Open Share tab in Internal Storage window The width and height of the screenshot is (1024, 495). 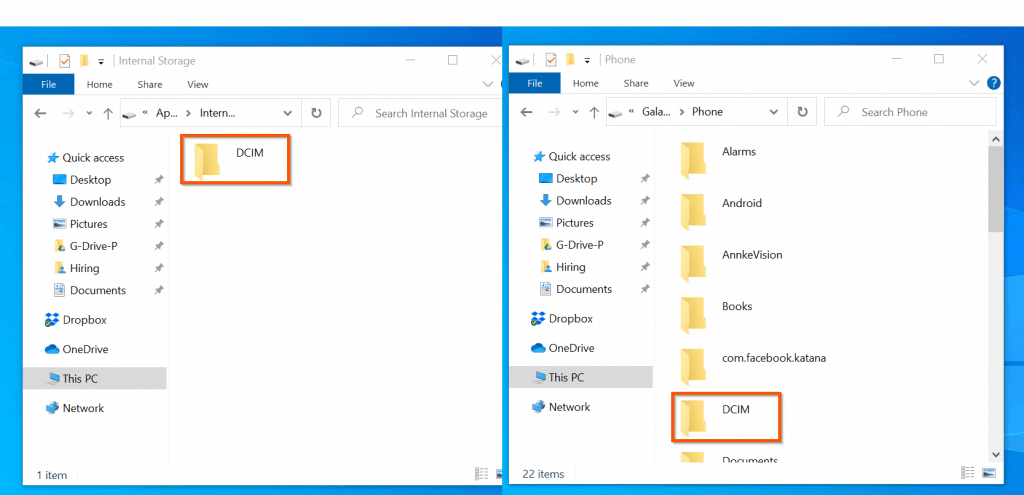pos(150,84)
